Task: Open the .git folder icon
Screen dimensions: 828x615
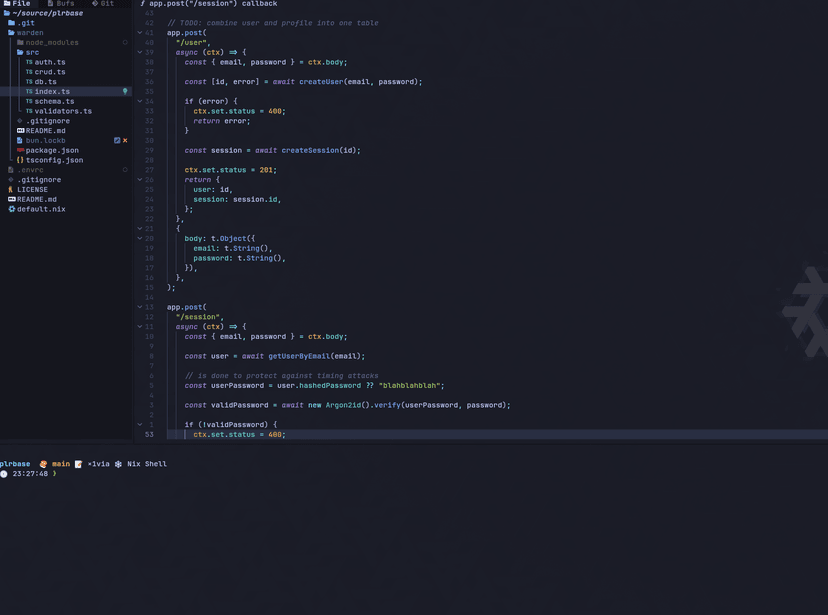Action: 11,23
